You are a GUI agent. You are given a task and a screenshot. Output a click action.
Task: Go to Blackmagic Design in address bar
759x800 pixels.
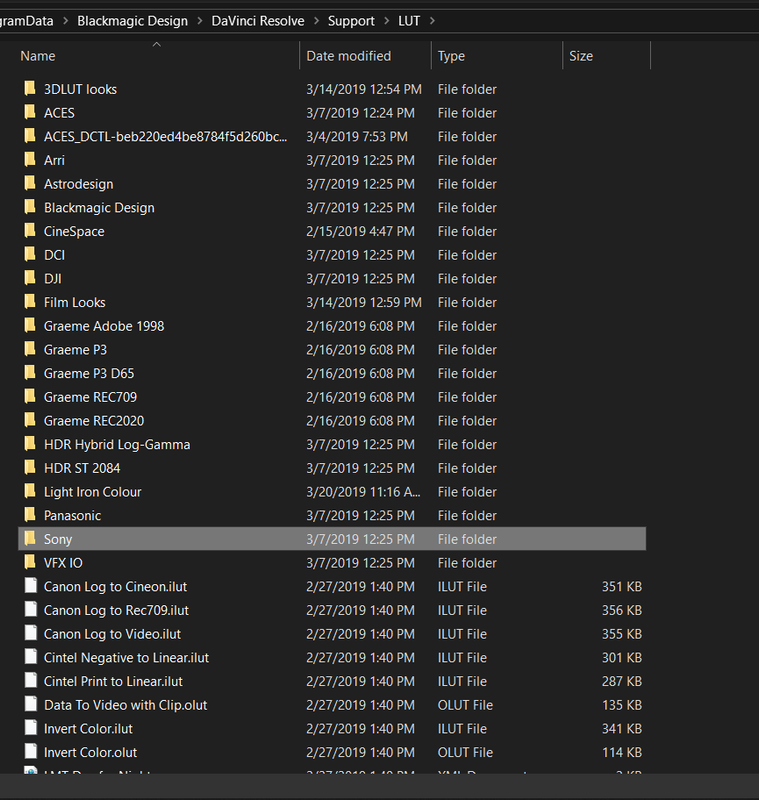pyautogui.click(x=132, y=21)
